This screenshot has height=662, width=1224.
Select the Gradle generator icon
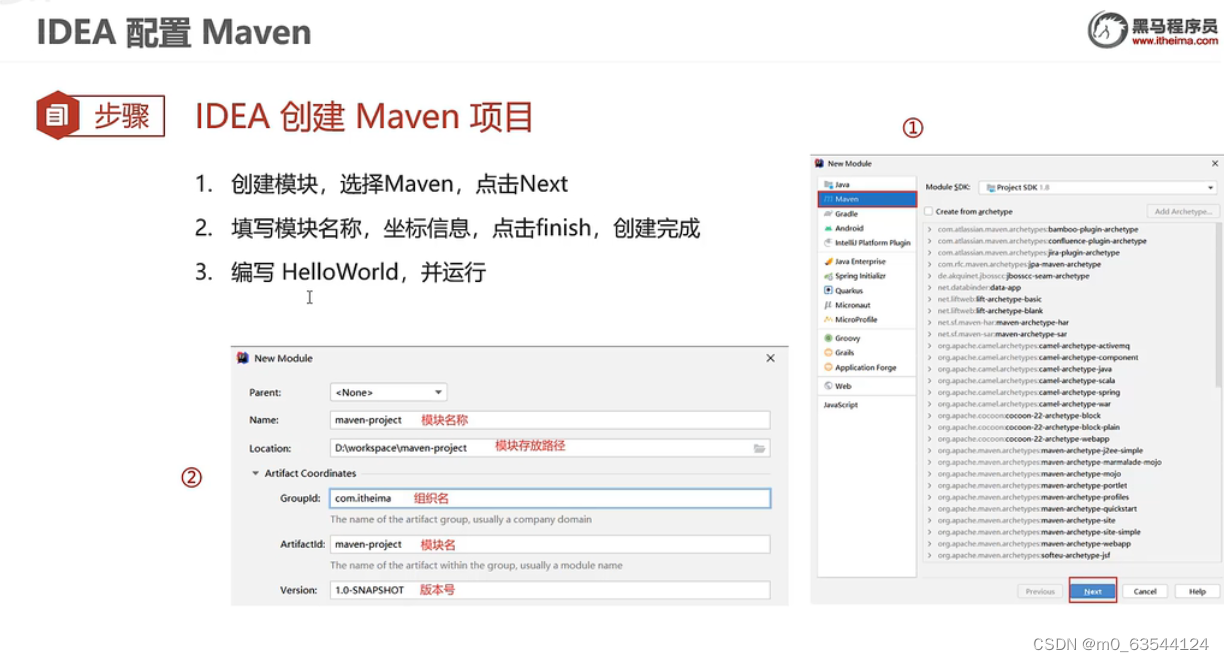pyautogui.click(x=827, y=214)
